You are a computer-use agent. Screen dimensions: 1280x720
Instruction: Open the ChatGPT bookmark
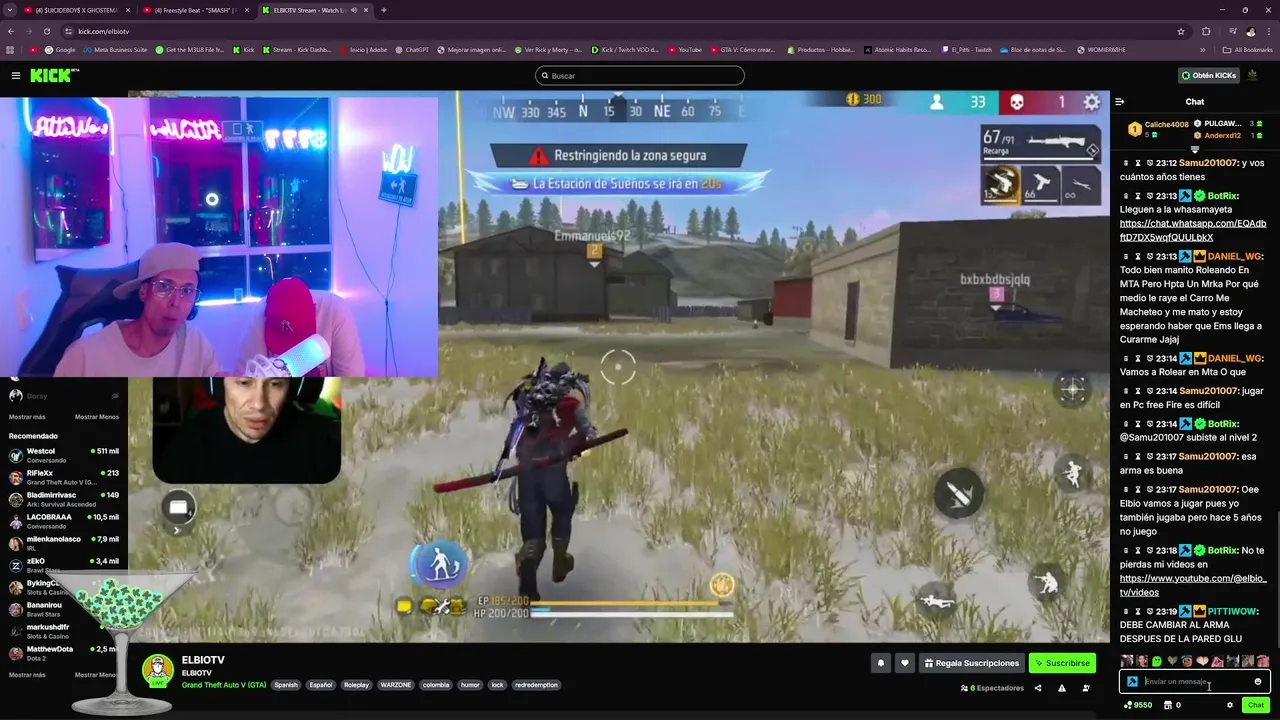point(412,50)
